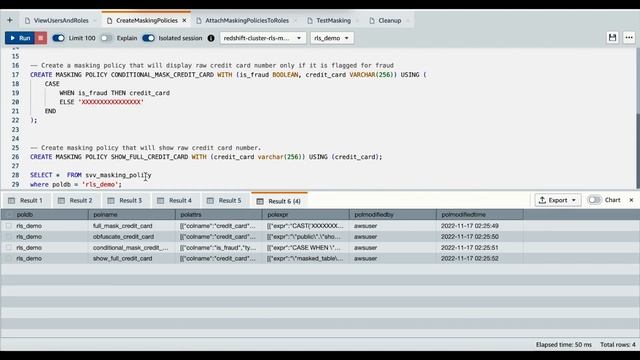Check the obfuscate_credit_card row

pos(9,237)
